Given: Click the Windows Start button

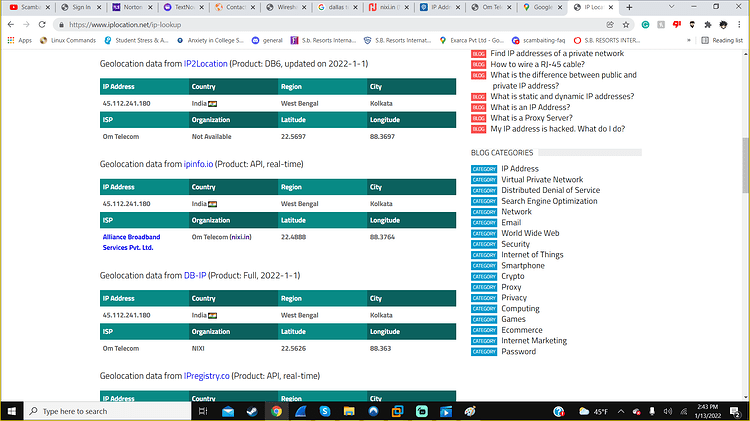Looking at the screenshot, I should (x=11, y=411).
